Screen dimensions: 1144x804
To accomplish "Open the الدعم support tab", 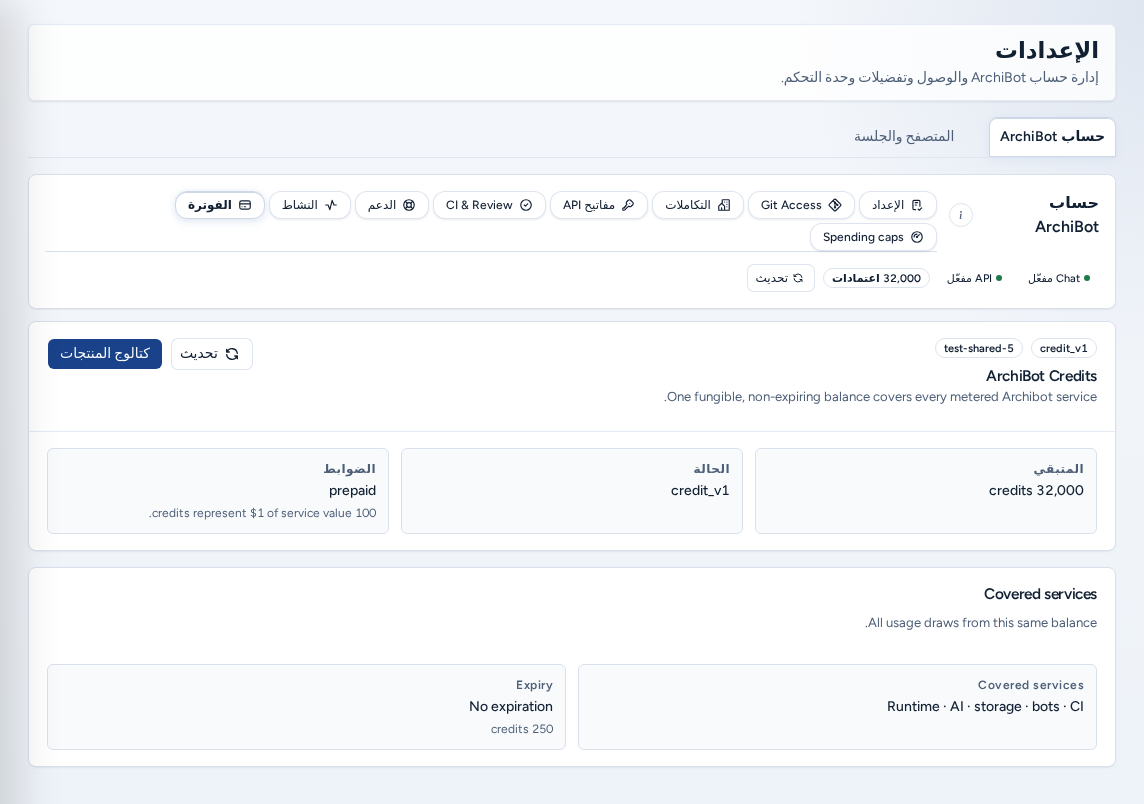I will coord(392,205).
